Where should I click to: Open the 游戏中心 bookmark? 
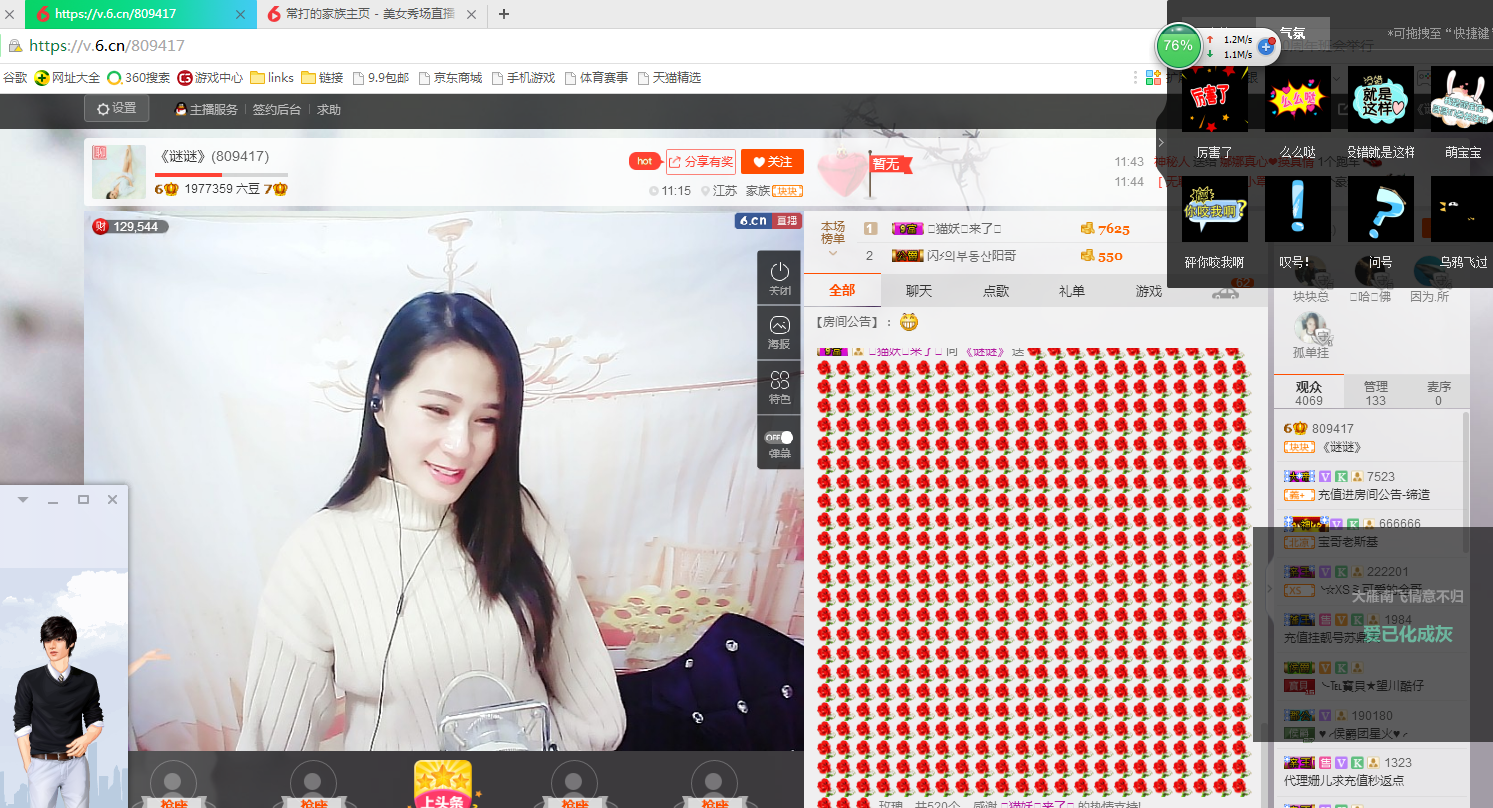[210, 77]
